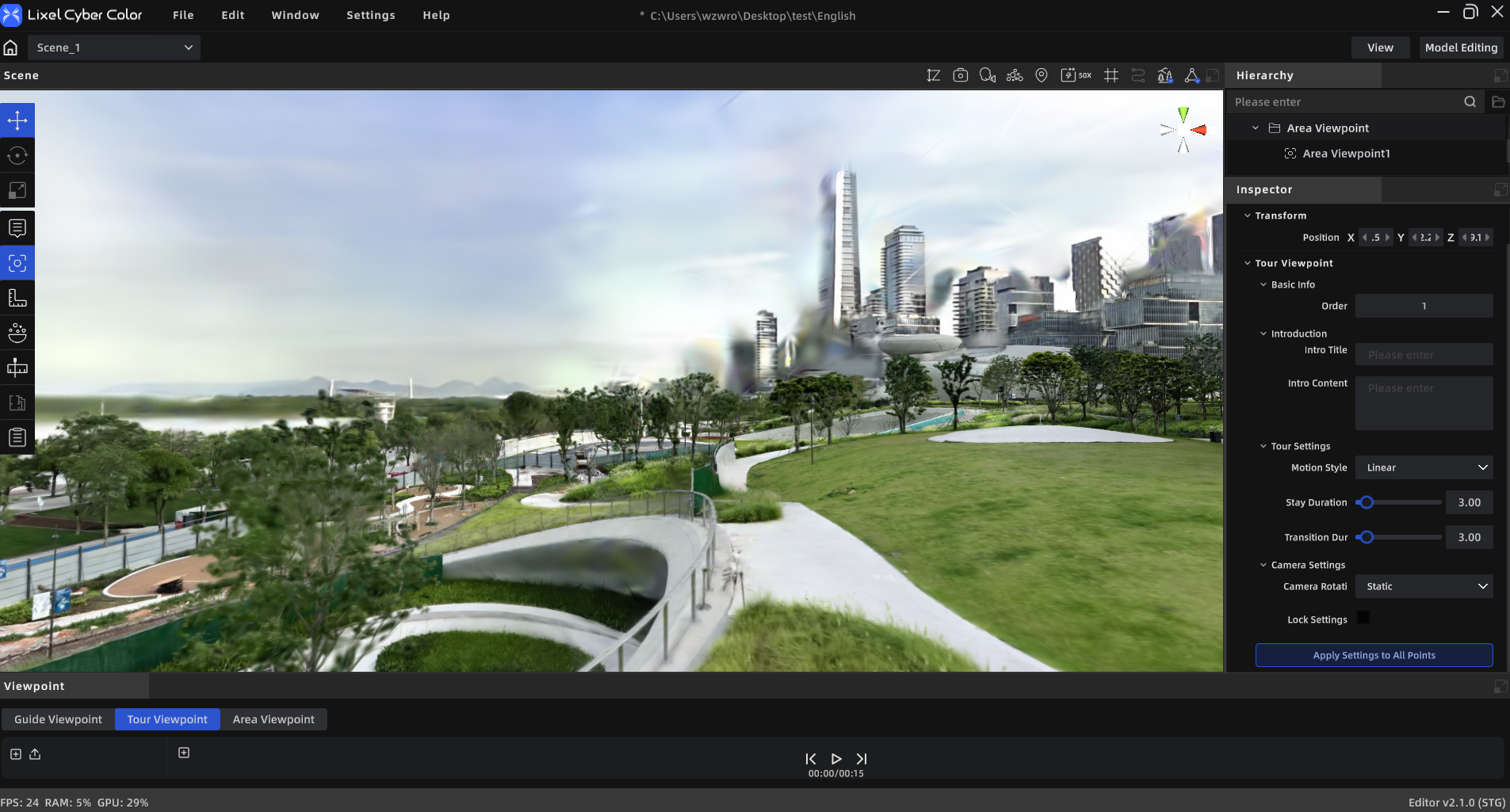
Task: Open the Window menu
Action: click(x=295, y=15)
